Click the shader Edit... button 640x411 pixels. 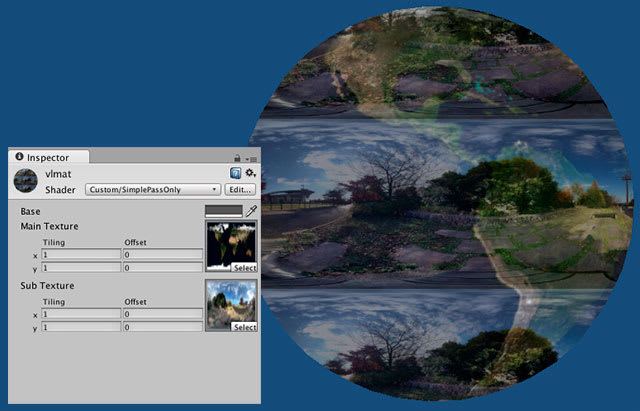pyautogui.click(x=240, y=189)
